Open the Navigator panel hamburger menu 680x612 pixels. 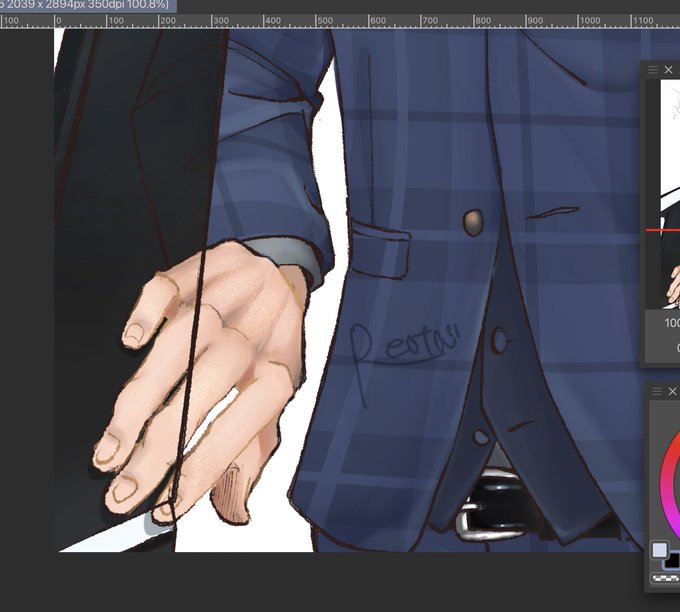tap(653, 70)
